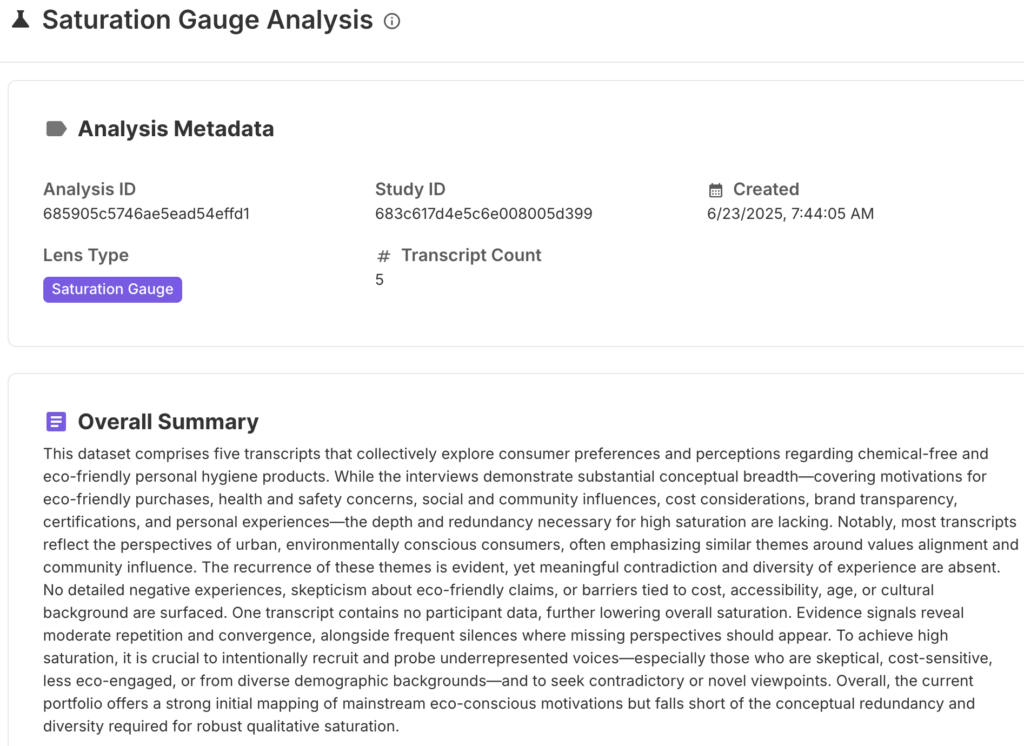Click the tag icon beside Analysis Metadata
This screenshot has height=746, width=1024.
click(57, 128)
